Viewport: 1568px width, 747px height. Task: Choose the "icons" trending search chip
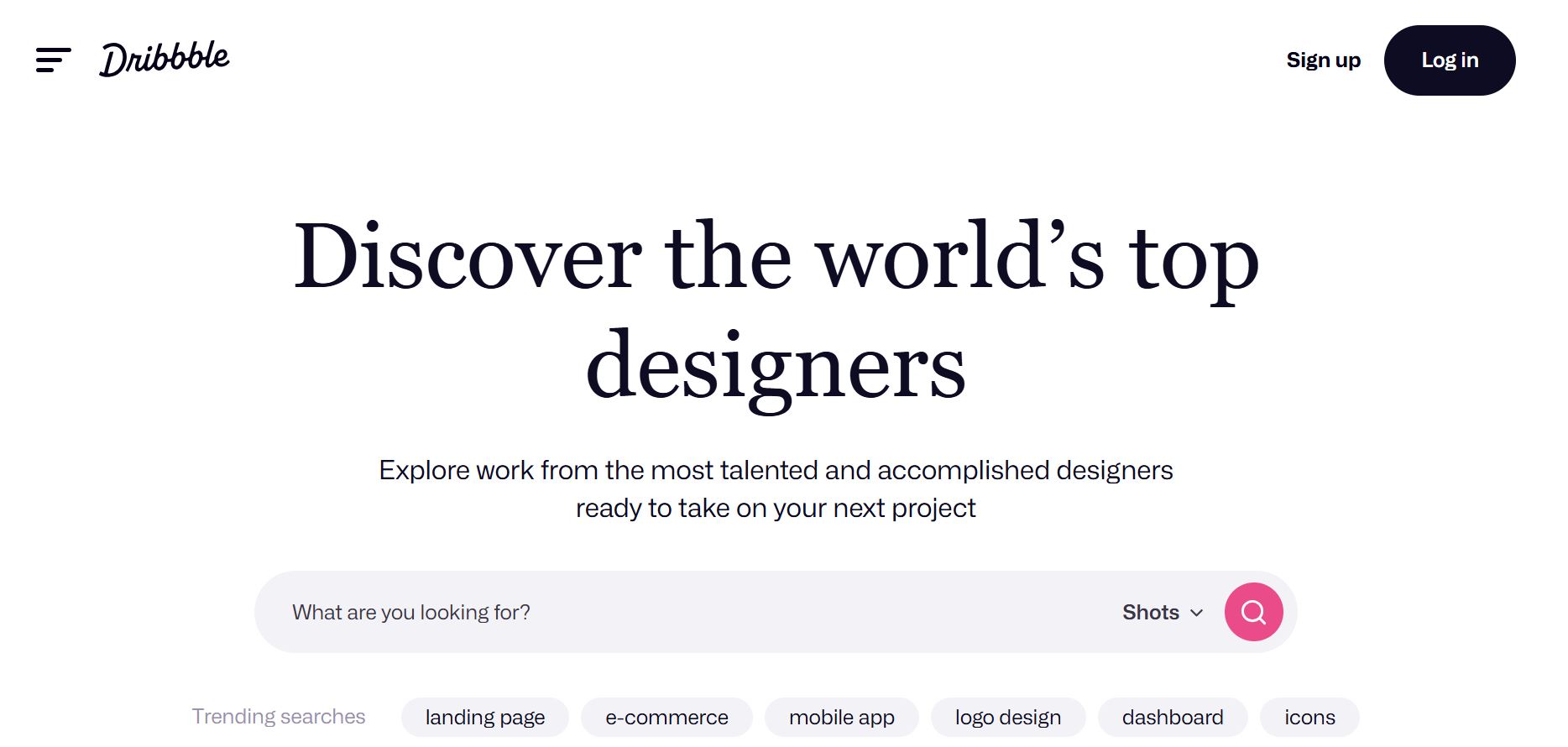click(x=1309, y=718)
